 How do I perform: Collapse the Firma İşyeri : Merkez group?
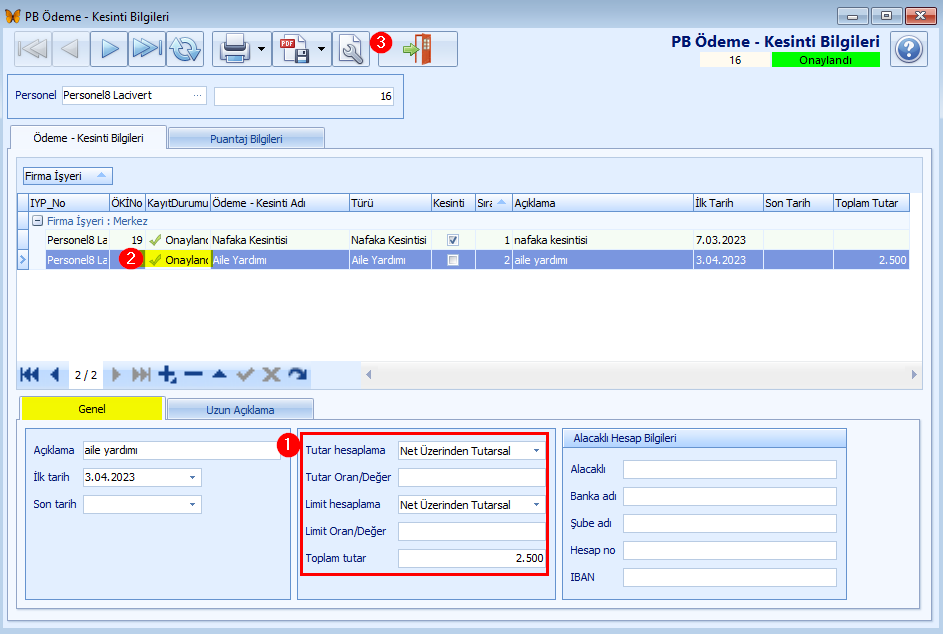[37, 221]
